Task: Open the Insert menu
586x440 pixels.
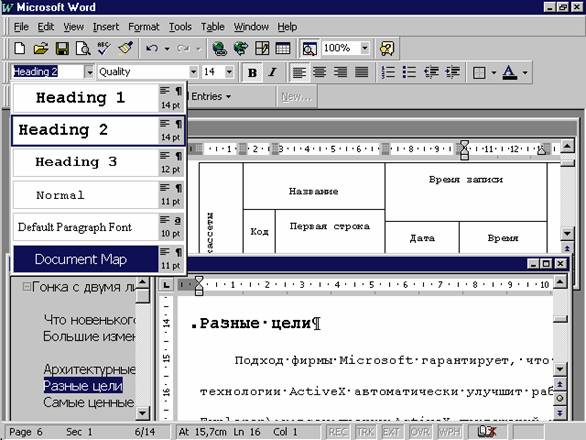Action: point(106,27)
